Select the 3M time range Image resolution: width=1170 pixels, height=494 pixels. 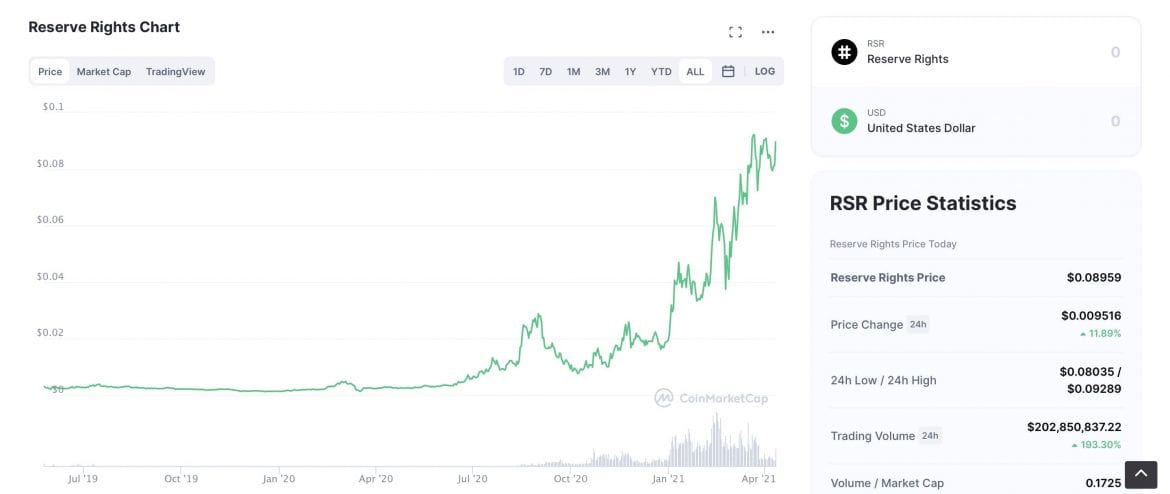click(x=602, y=71)
